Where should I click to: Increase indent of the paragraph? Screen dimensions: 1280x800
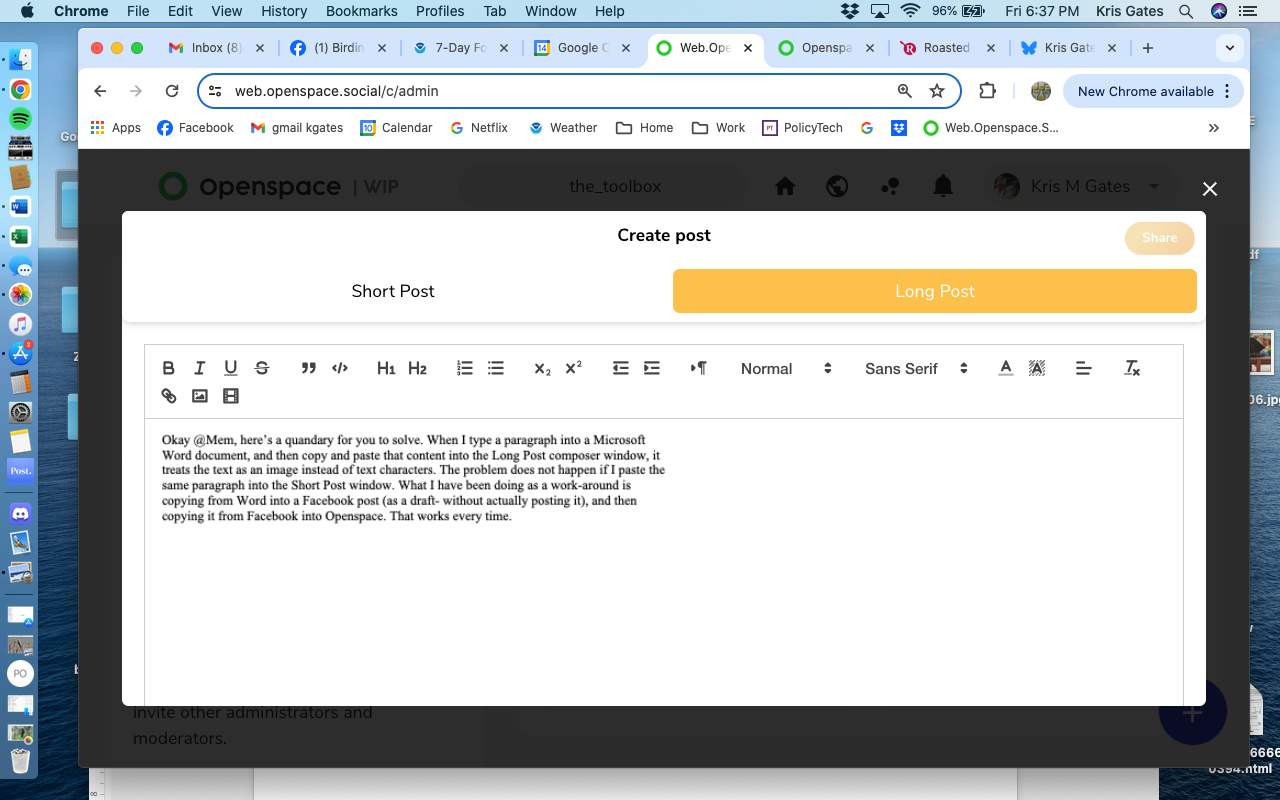[x=651, y=368]
